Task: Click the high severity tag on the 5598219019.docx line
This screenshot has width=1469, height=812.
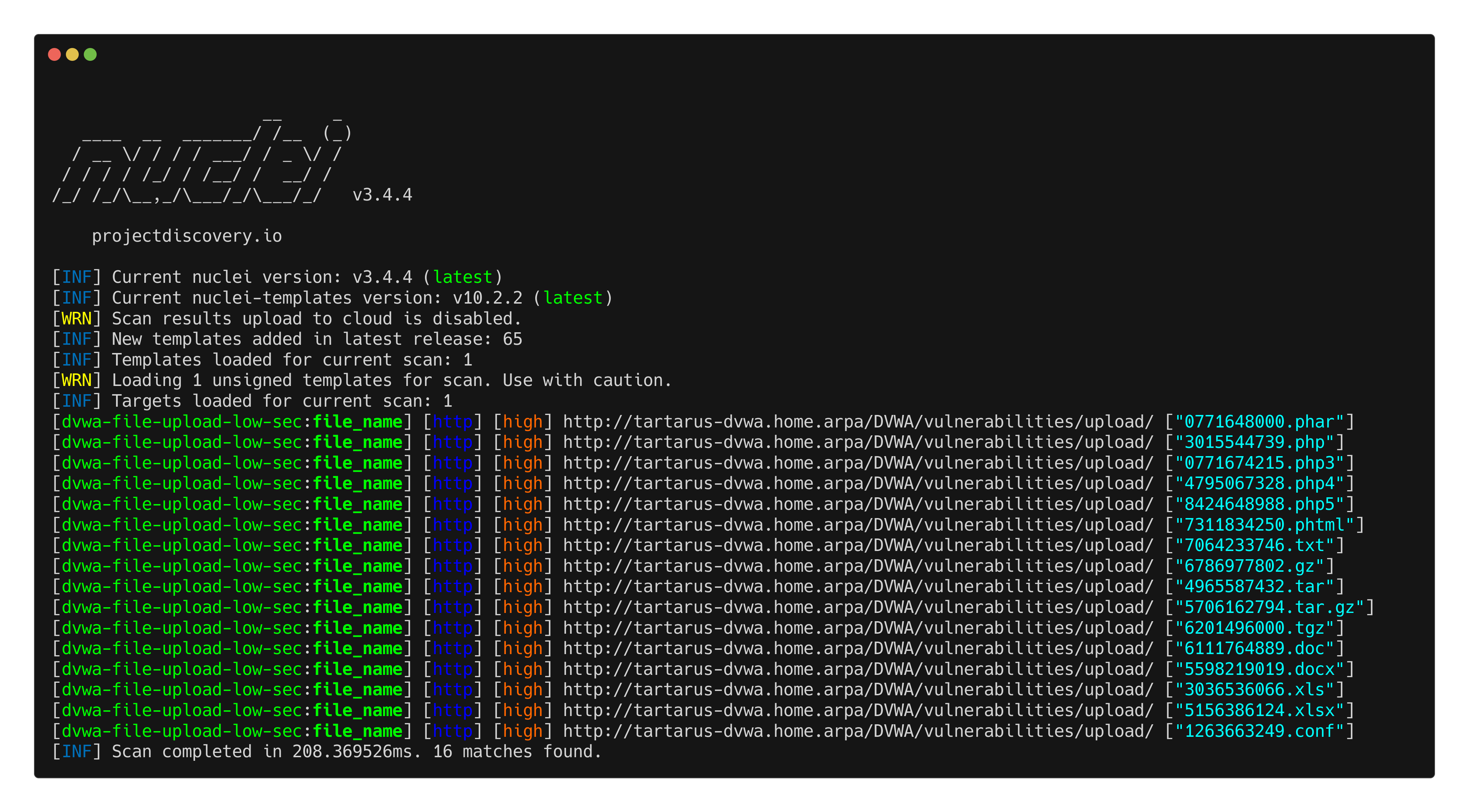Action: click(x=522, y=670)
